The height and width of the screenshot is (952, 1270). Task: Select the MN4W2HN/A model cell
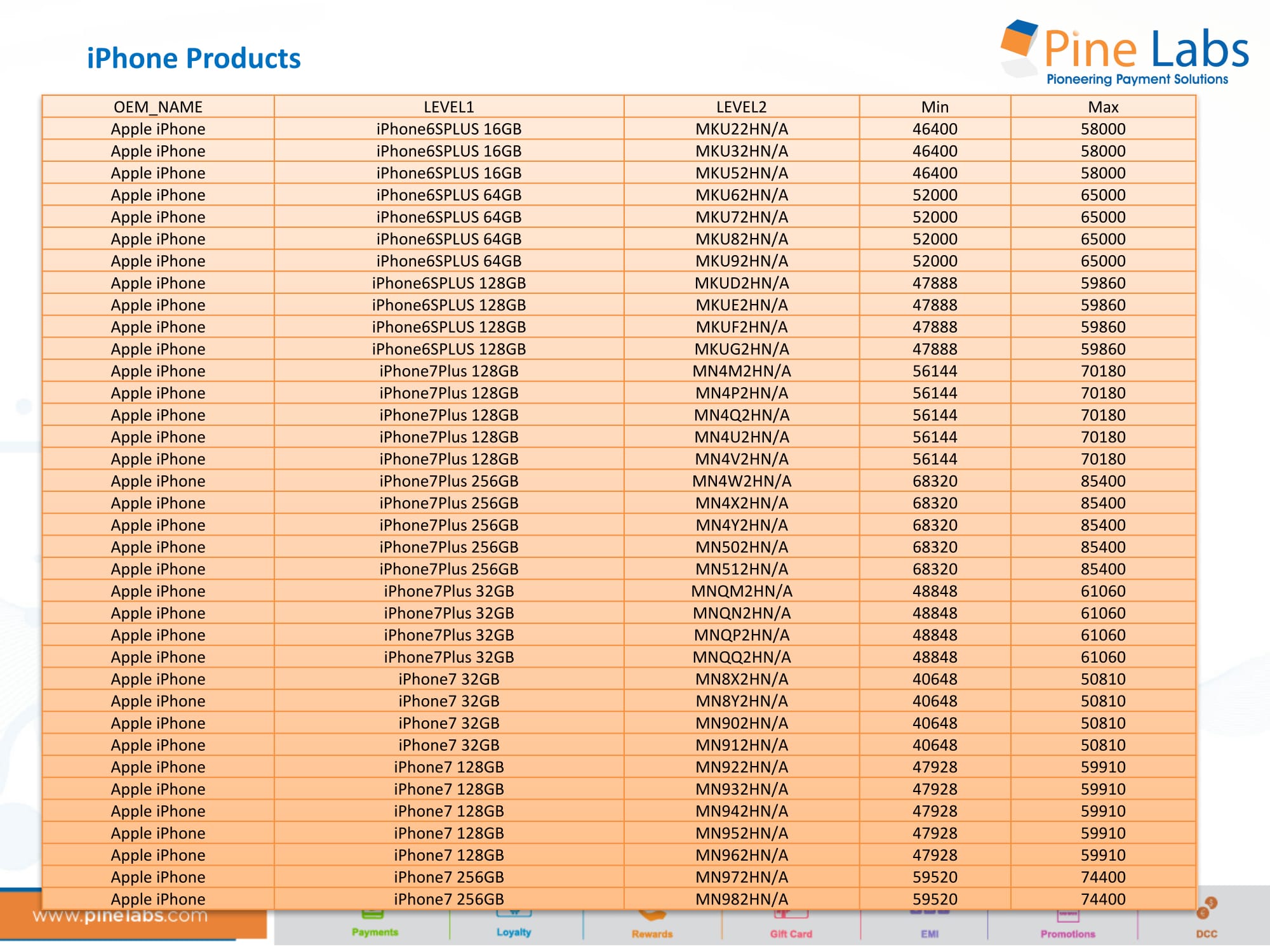click(741, 481)
